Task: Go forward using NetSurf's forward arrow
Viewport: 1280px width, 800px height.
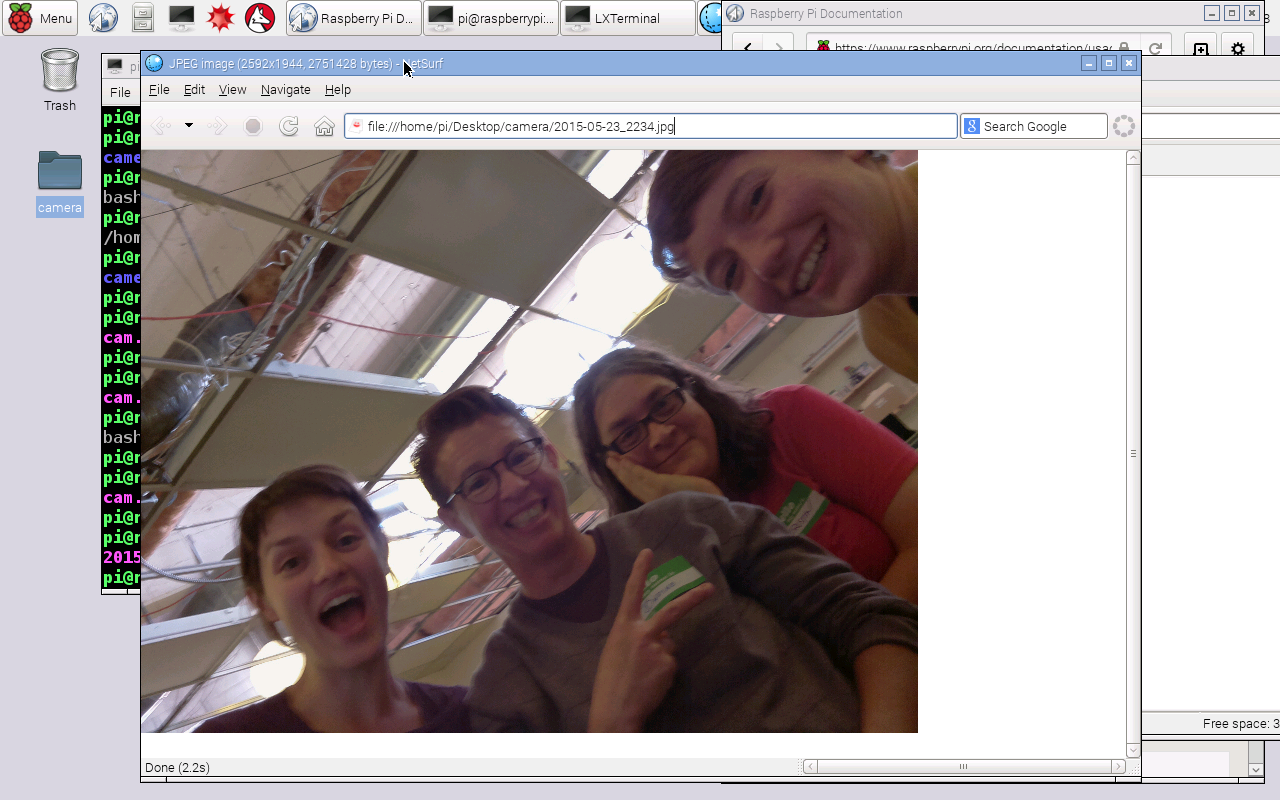Action: tap(217, 126)
